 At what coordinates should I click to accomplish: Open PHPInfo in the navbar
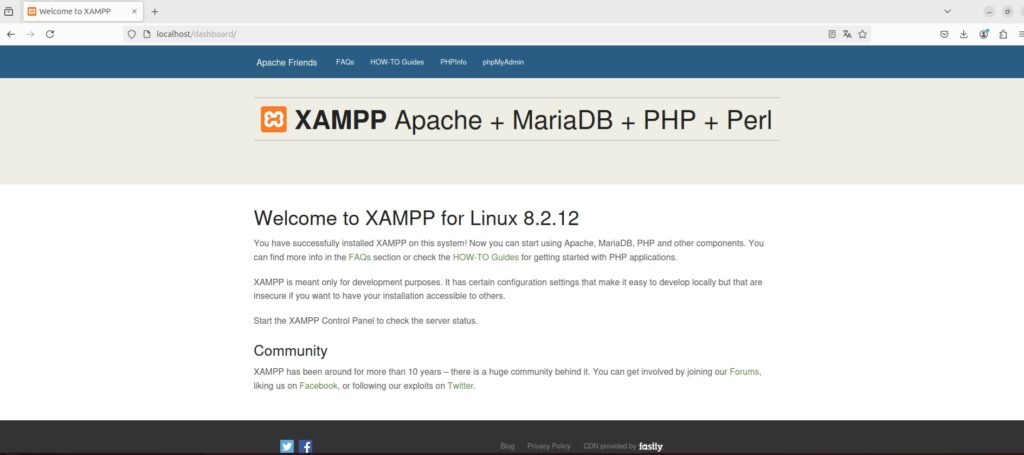point(453,62)
